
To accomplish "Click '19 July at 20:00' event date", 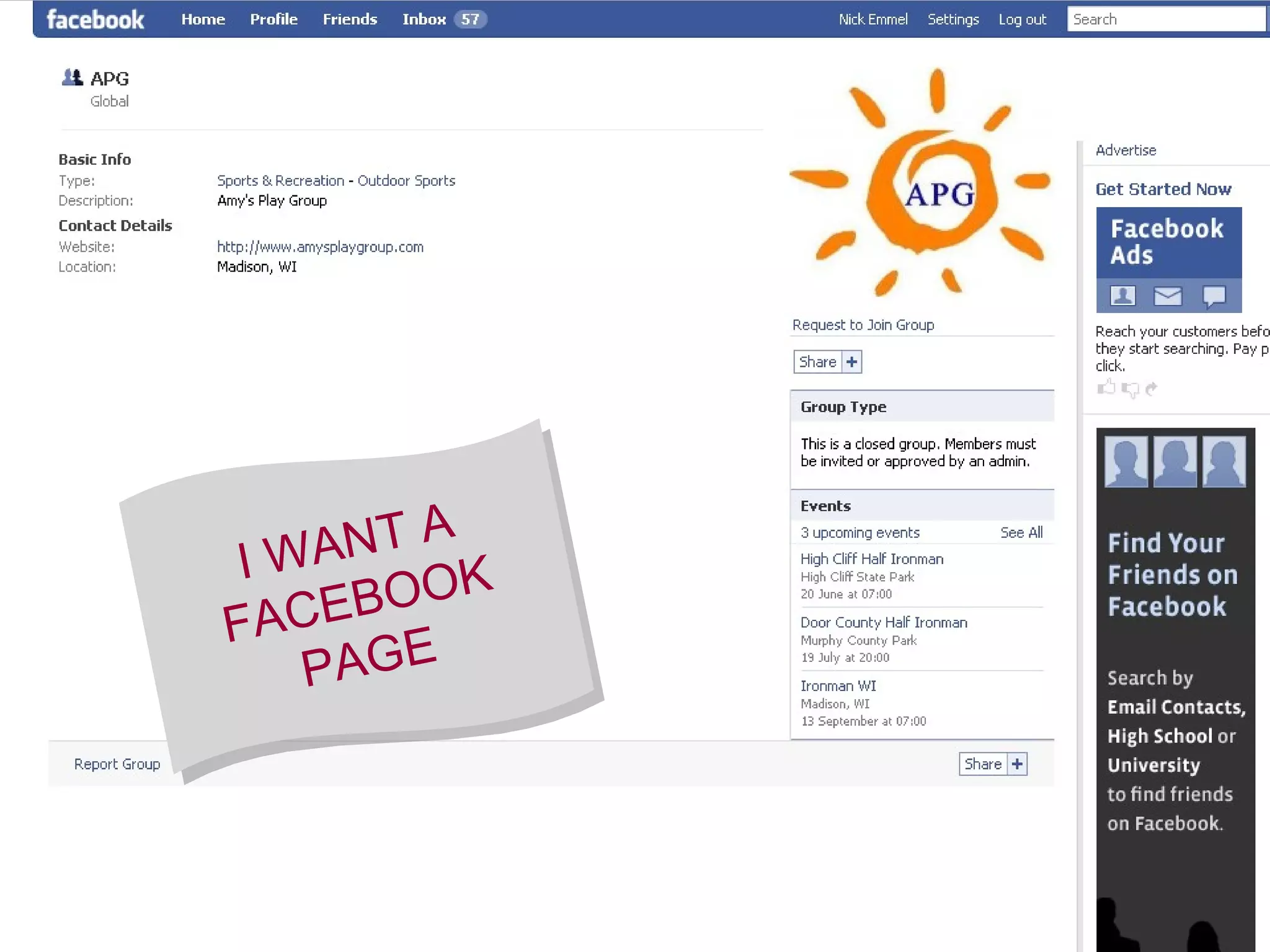I will pyautogui.click(x=845, y=658).
